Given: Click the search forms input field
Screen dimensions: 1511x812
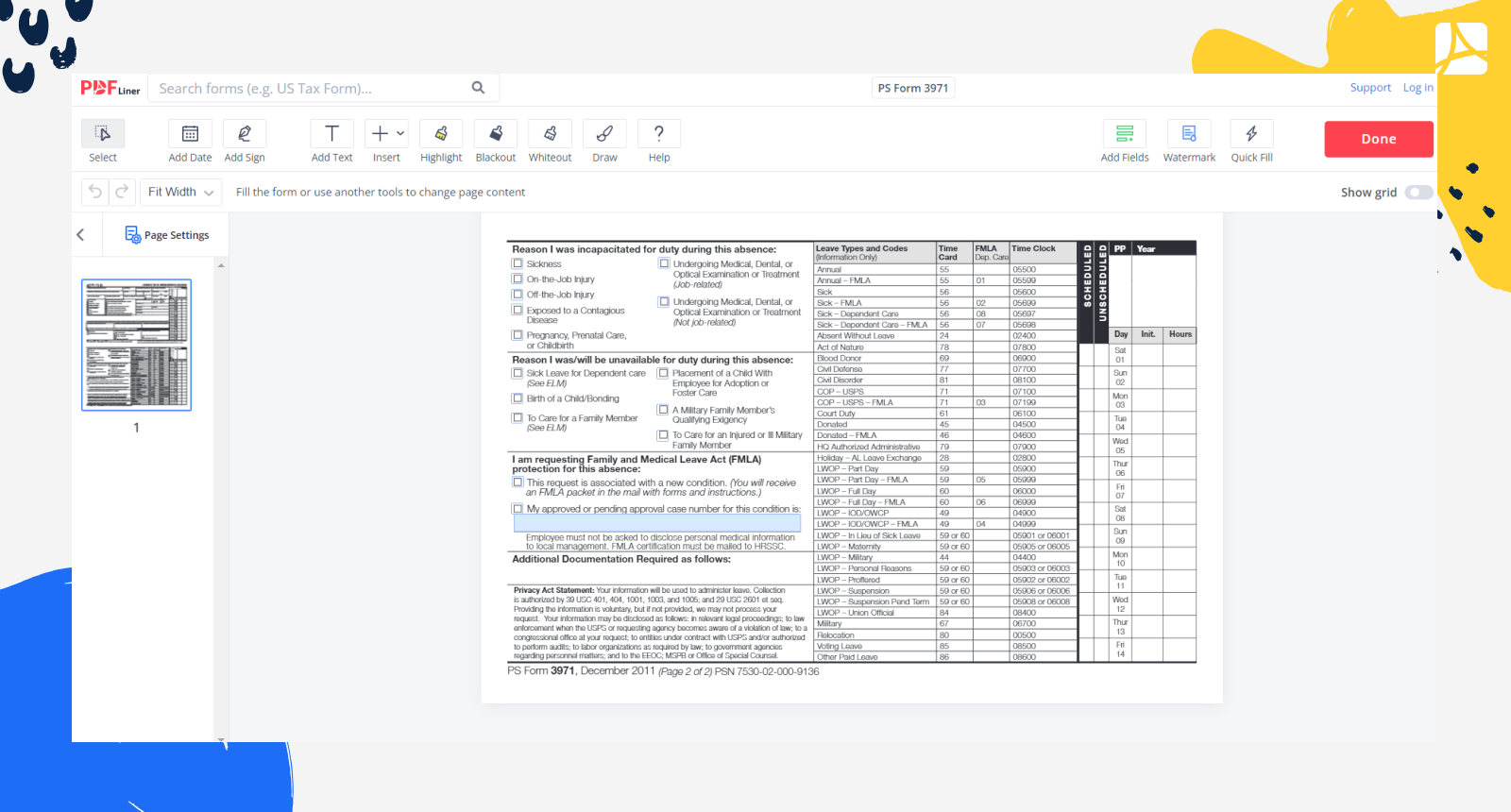Looking at the screenshot, I should click(x=312, y=89).
